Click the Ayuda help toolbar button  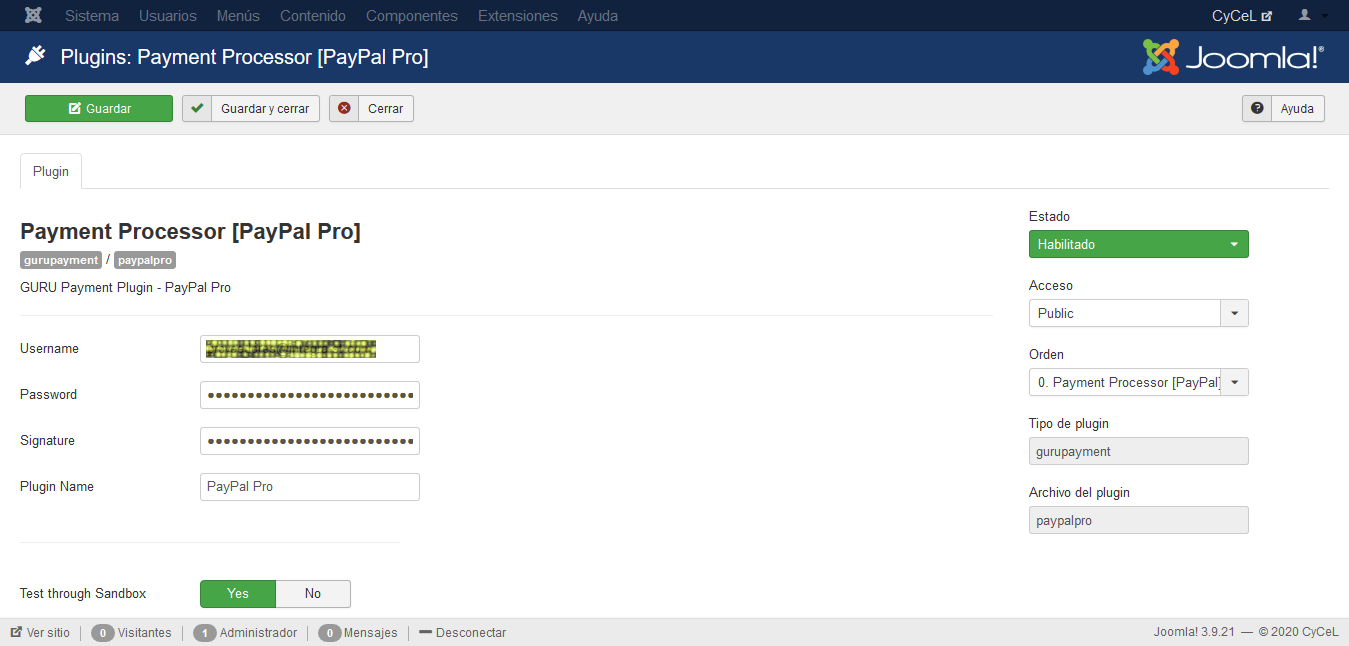pyautogui.click(x=1283, y=109)
